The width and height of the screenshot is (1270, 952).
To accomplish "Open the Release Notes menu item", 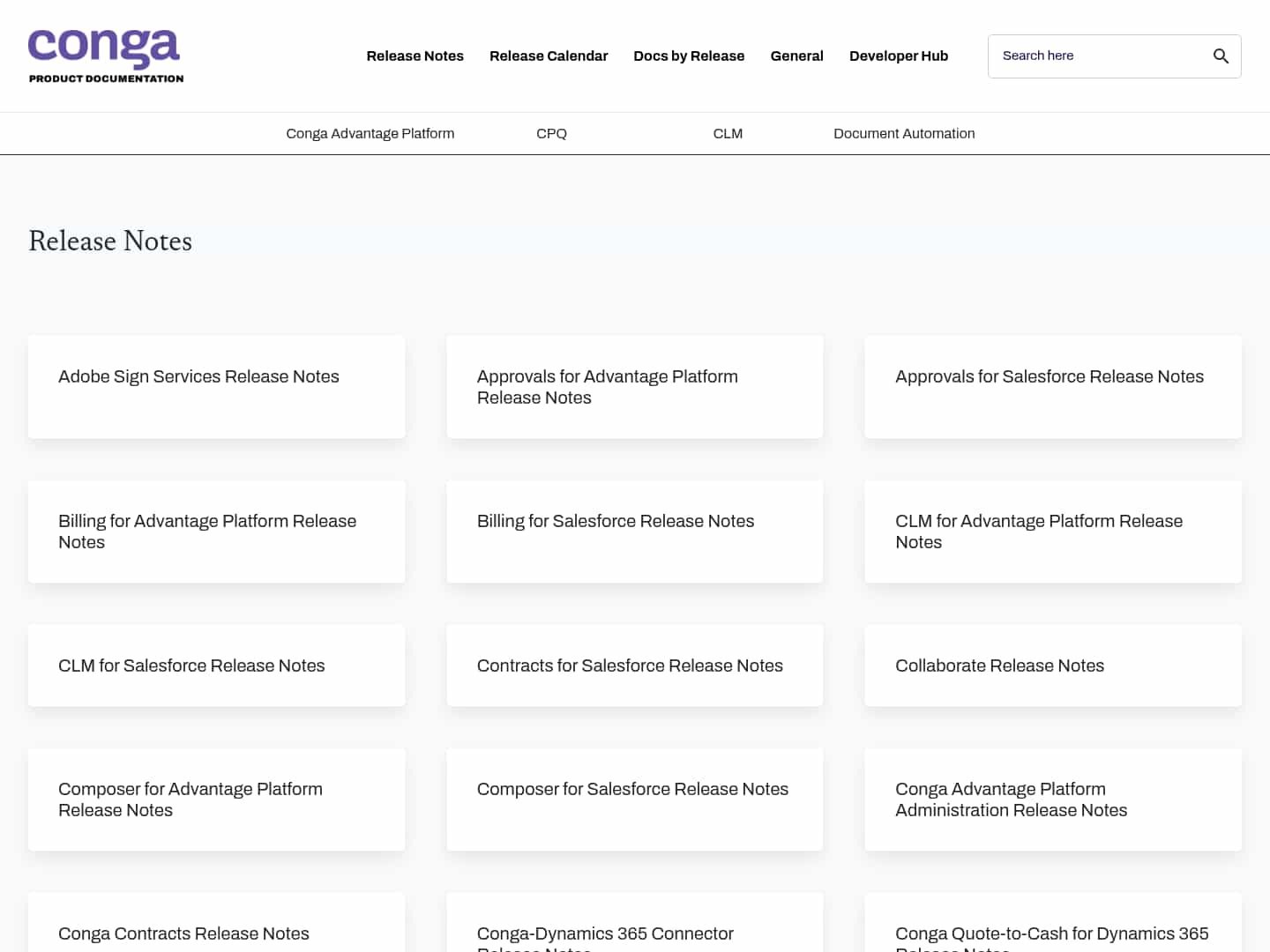I will 415,56.
